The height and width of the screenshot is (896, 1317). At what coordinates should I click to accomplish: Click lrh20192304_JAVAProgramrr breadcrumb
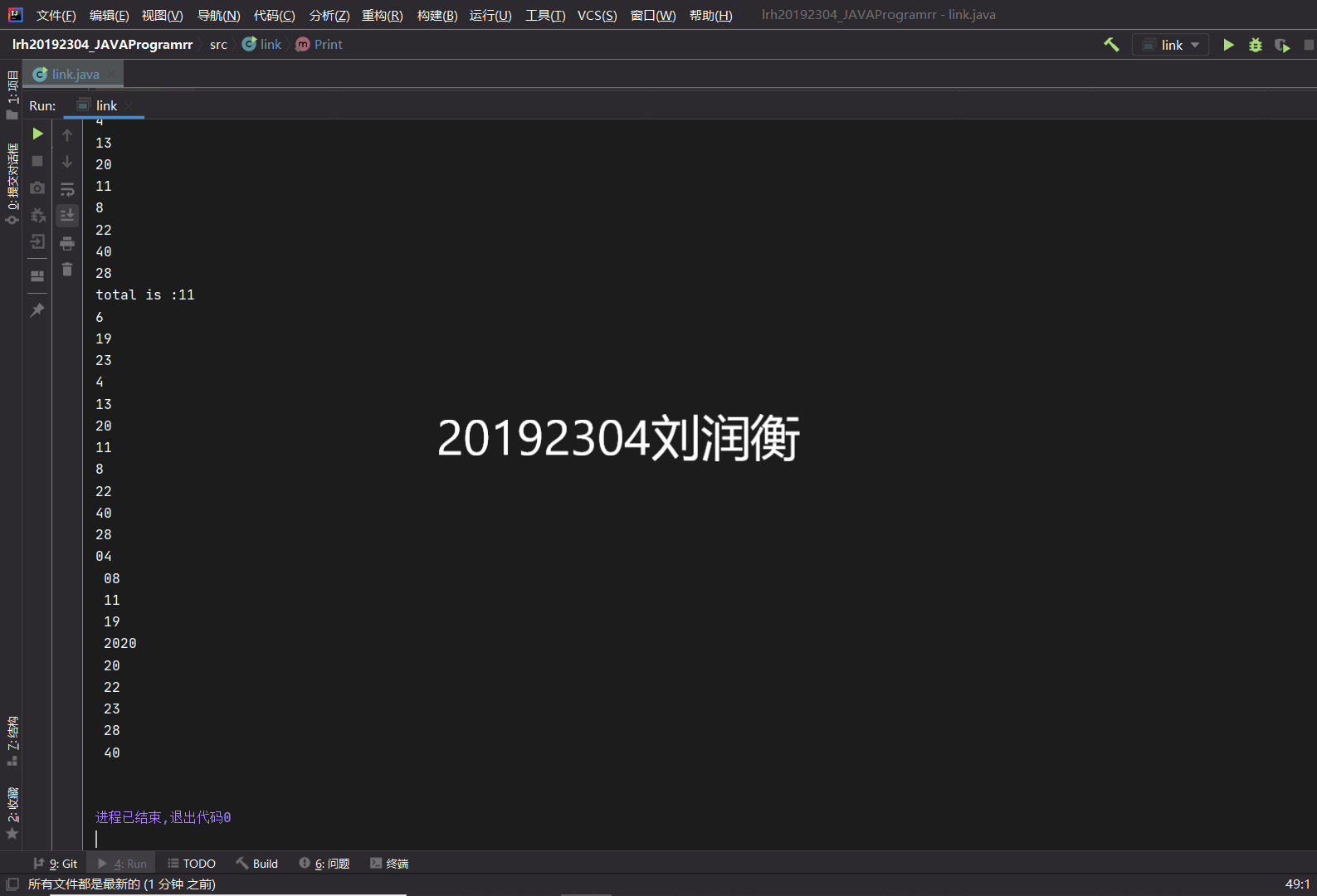[102, 45]
